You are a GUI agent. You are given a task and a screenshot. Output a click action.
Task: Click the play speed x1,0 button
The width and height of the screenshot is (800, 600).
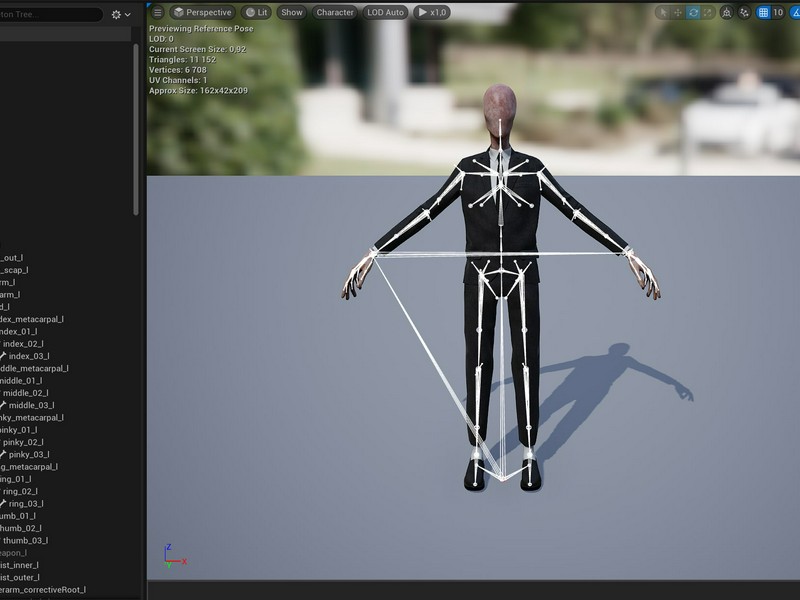(x=432, y=12)
